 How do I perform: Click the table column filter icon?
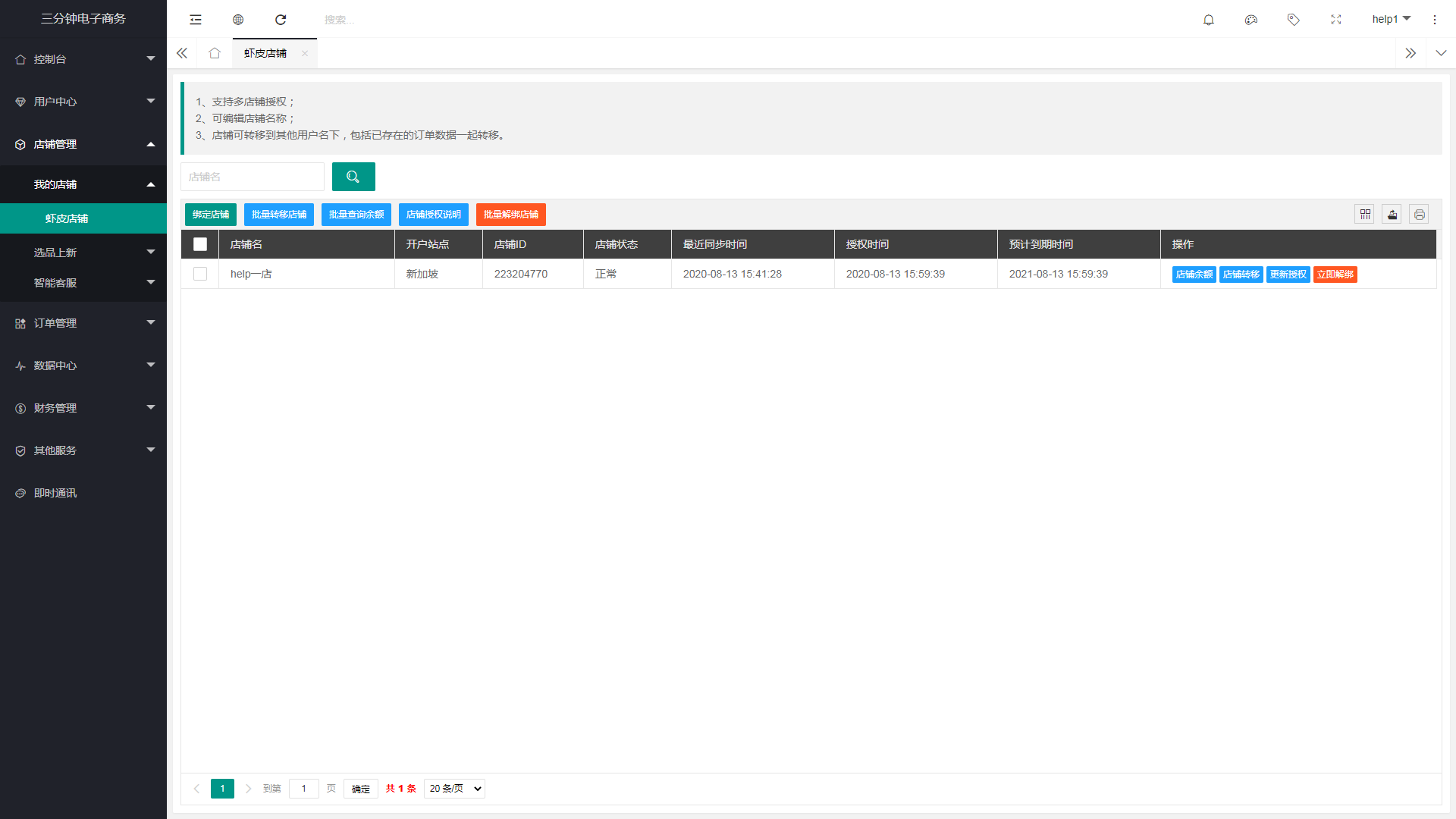tap(1365, 215)
